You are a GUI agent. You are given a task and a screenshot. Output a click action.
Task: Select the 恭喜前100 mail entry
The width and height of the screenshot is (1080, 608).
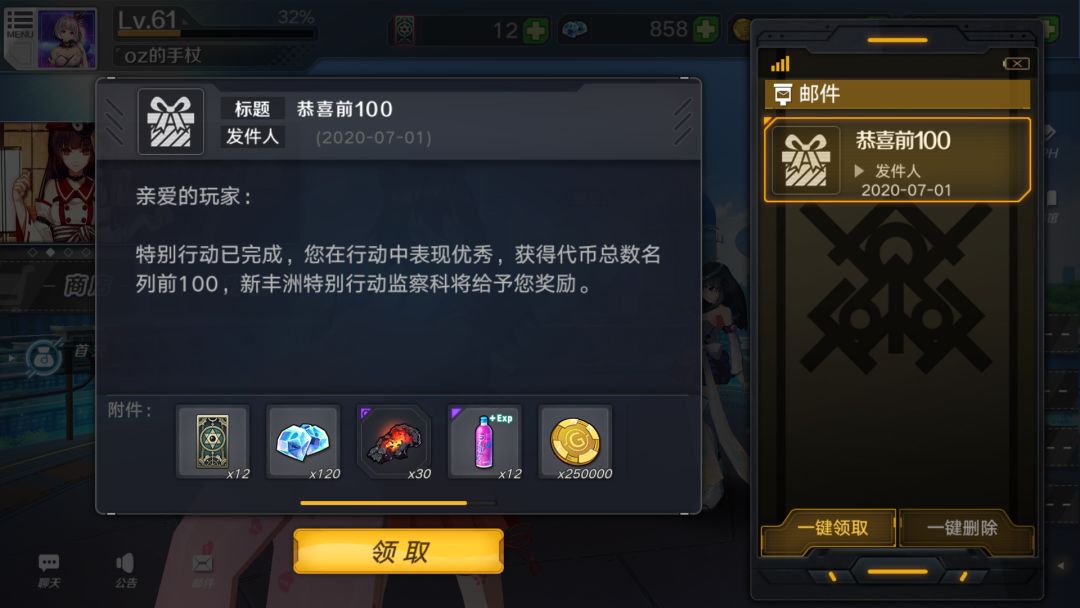click(897, 160)
